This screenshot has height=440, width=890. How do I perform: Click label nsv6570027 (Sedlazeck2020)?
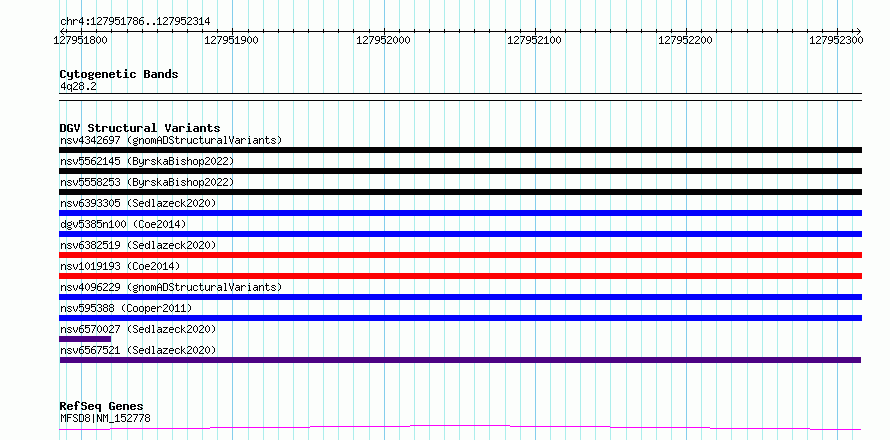coord(138,329)
